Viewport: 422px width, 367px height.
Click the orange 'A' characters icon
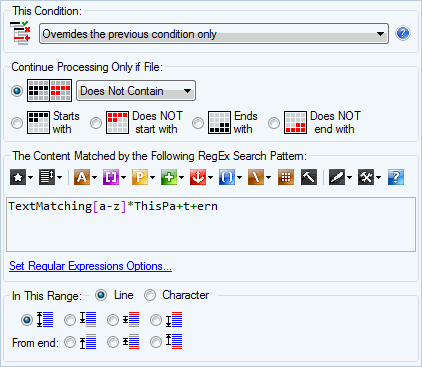(82, 177)
